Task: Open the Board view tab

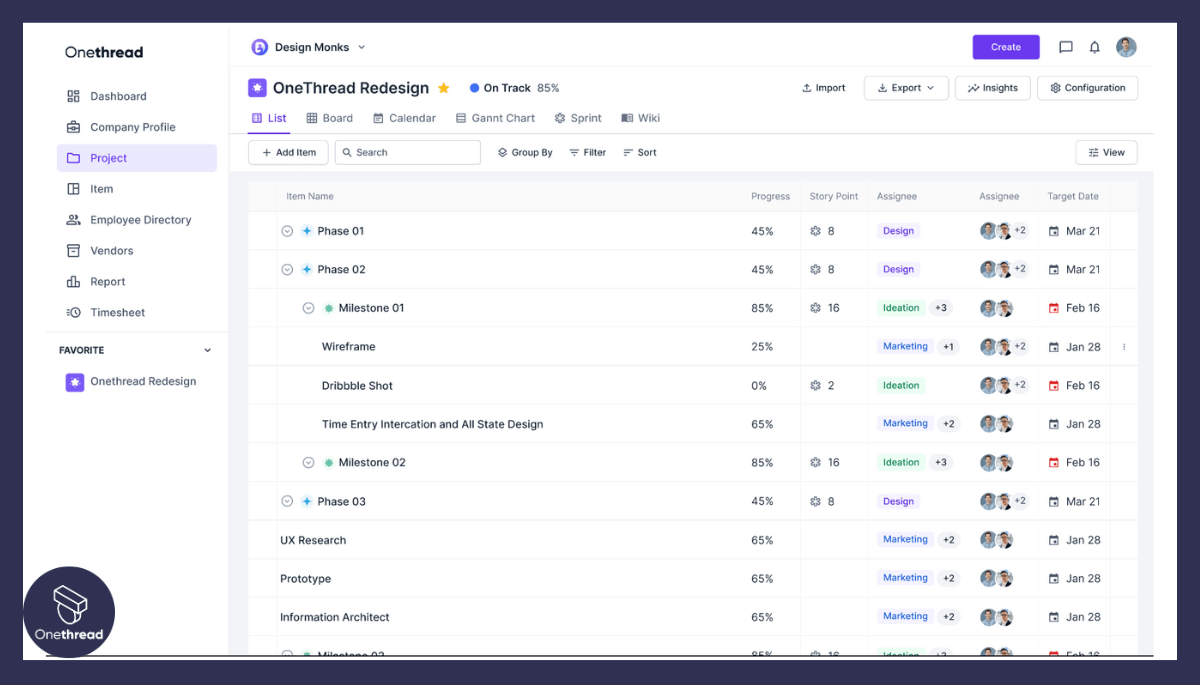Action: [x=330, y=118]
